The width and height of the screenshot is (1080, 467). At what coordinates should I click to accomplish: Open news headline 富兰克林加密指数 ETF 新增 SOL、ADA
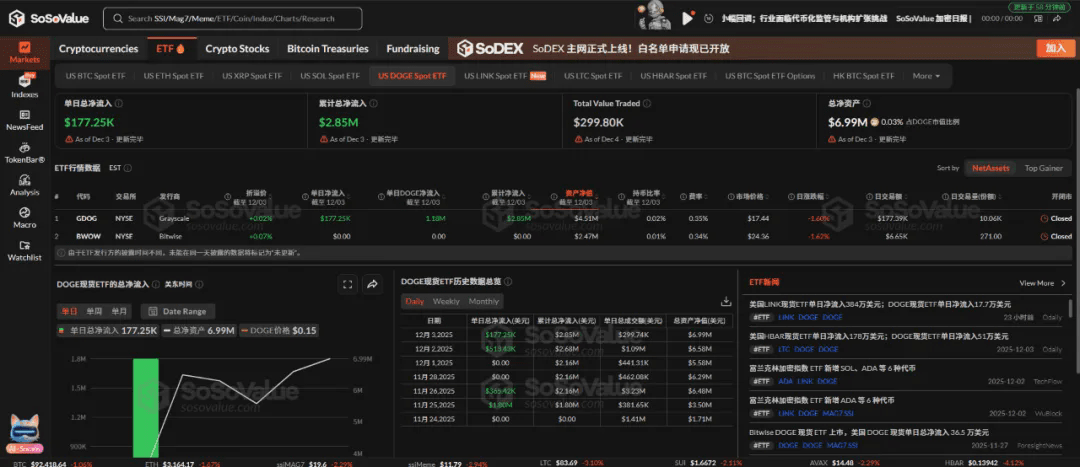(x=832, y=368)
